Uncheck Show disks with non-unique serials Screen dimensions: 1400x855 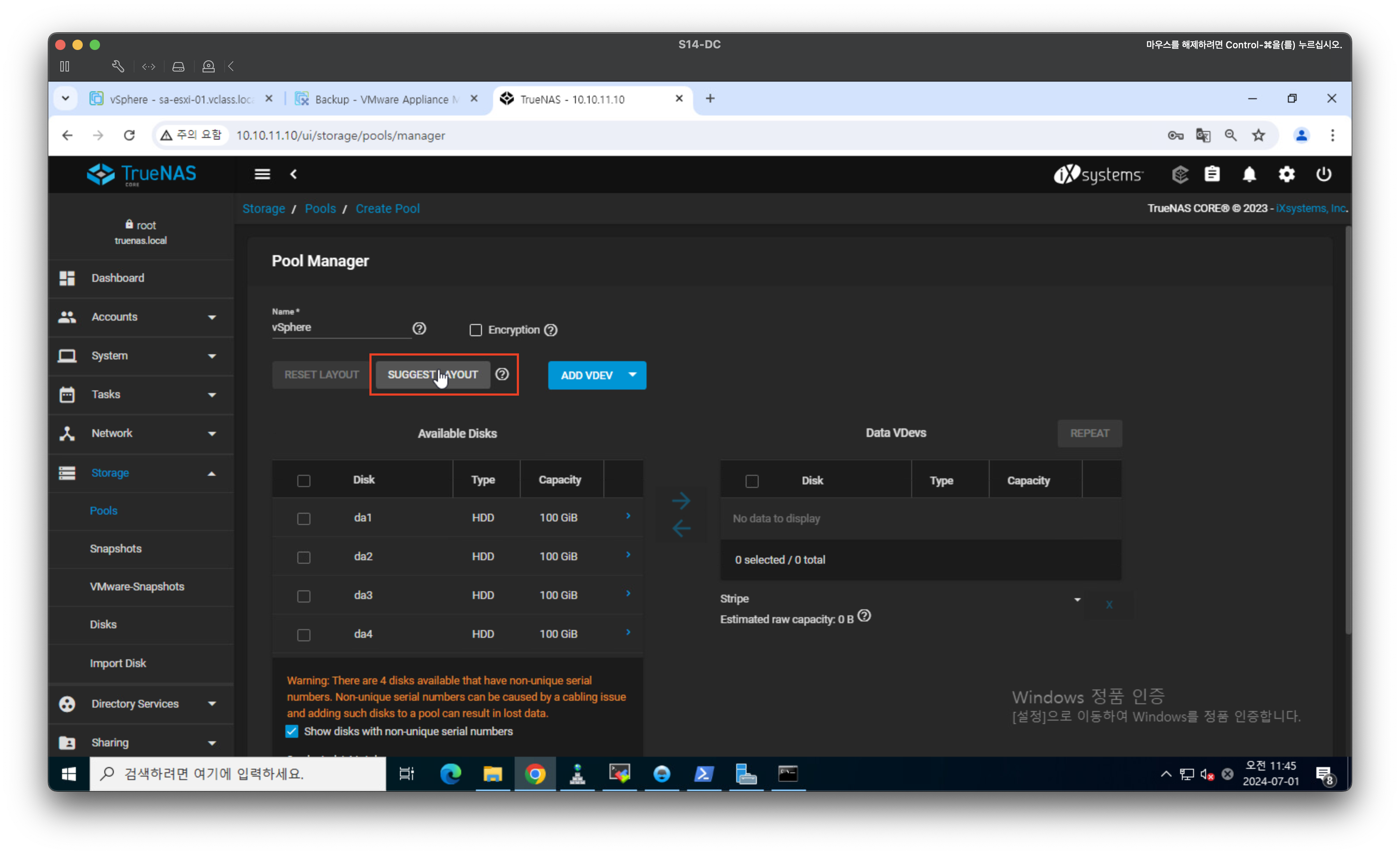click(292, 731)
